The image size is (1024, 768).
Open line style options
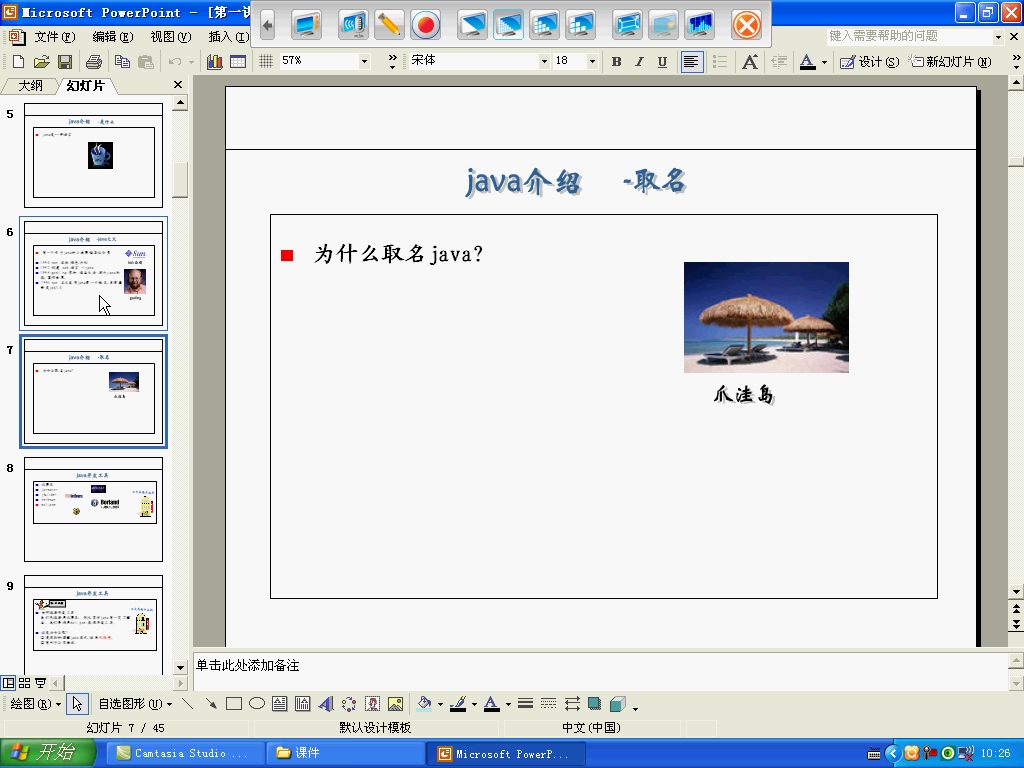525,703
